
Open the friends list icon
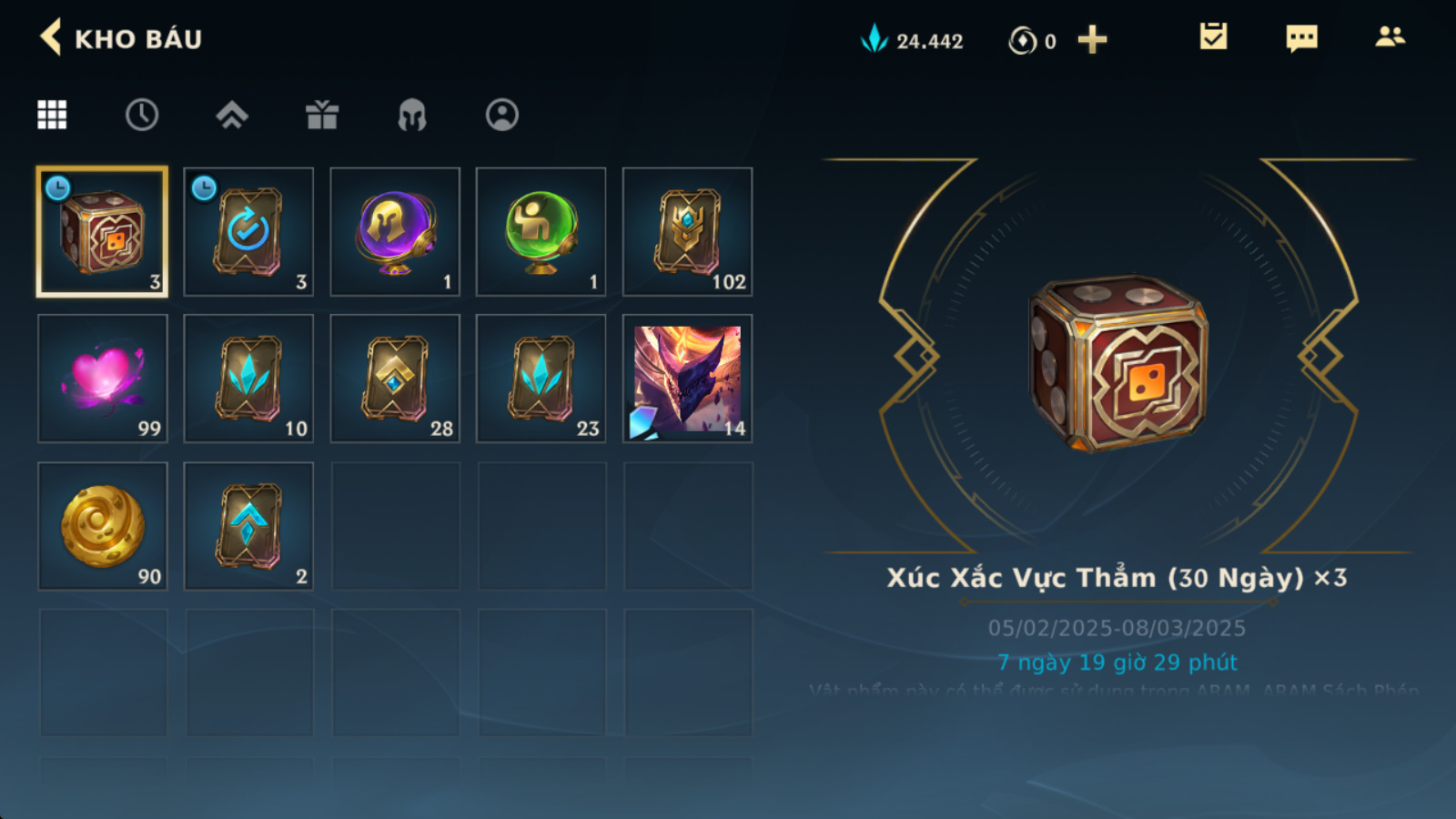pyautogui.click(x=1390, y=36)
